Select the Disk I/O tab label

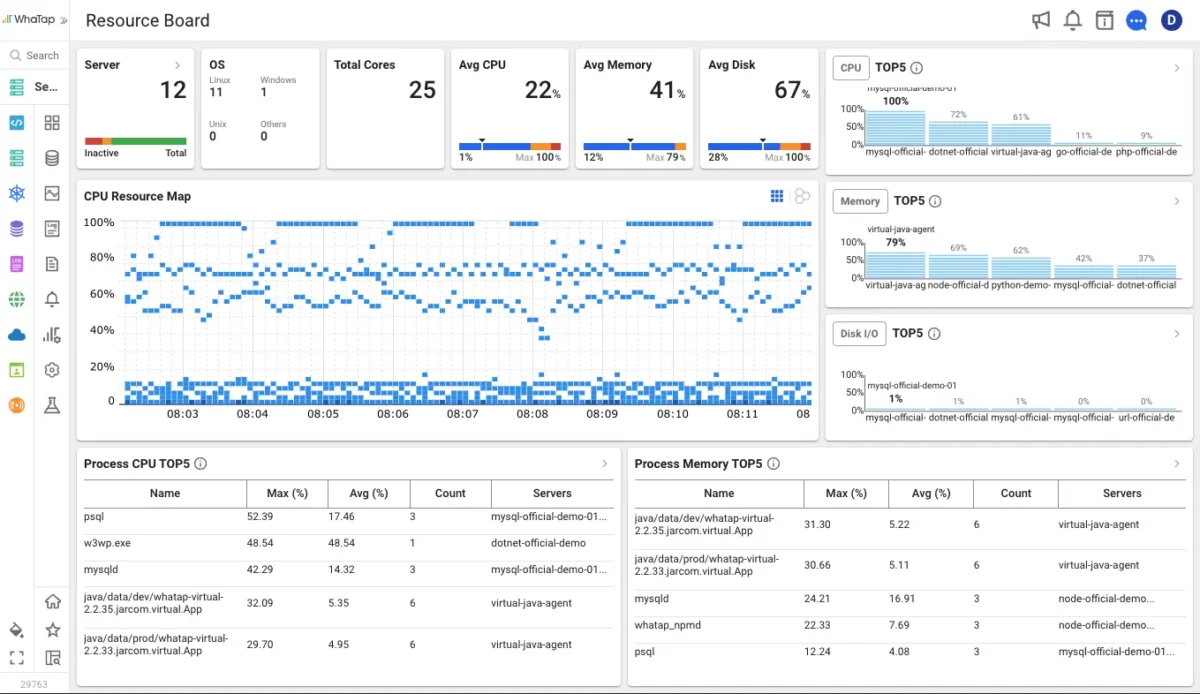[859, 334]
